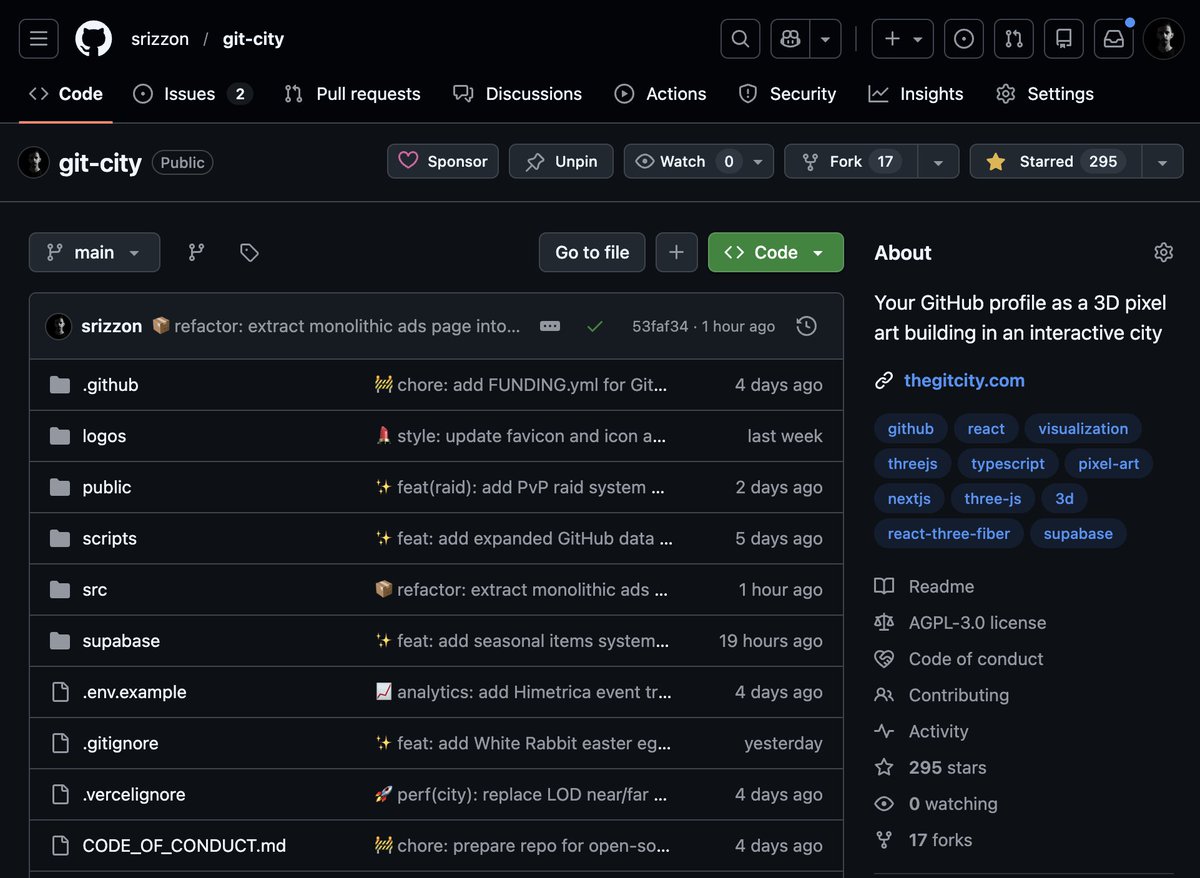The image size is (1200, 878).
Task: Open the repository Settings gear in the About section
Action: [x=1163, y=252]
